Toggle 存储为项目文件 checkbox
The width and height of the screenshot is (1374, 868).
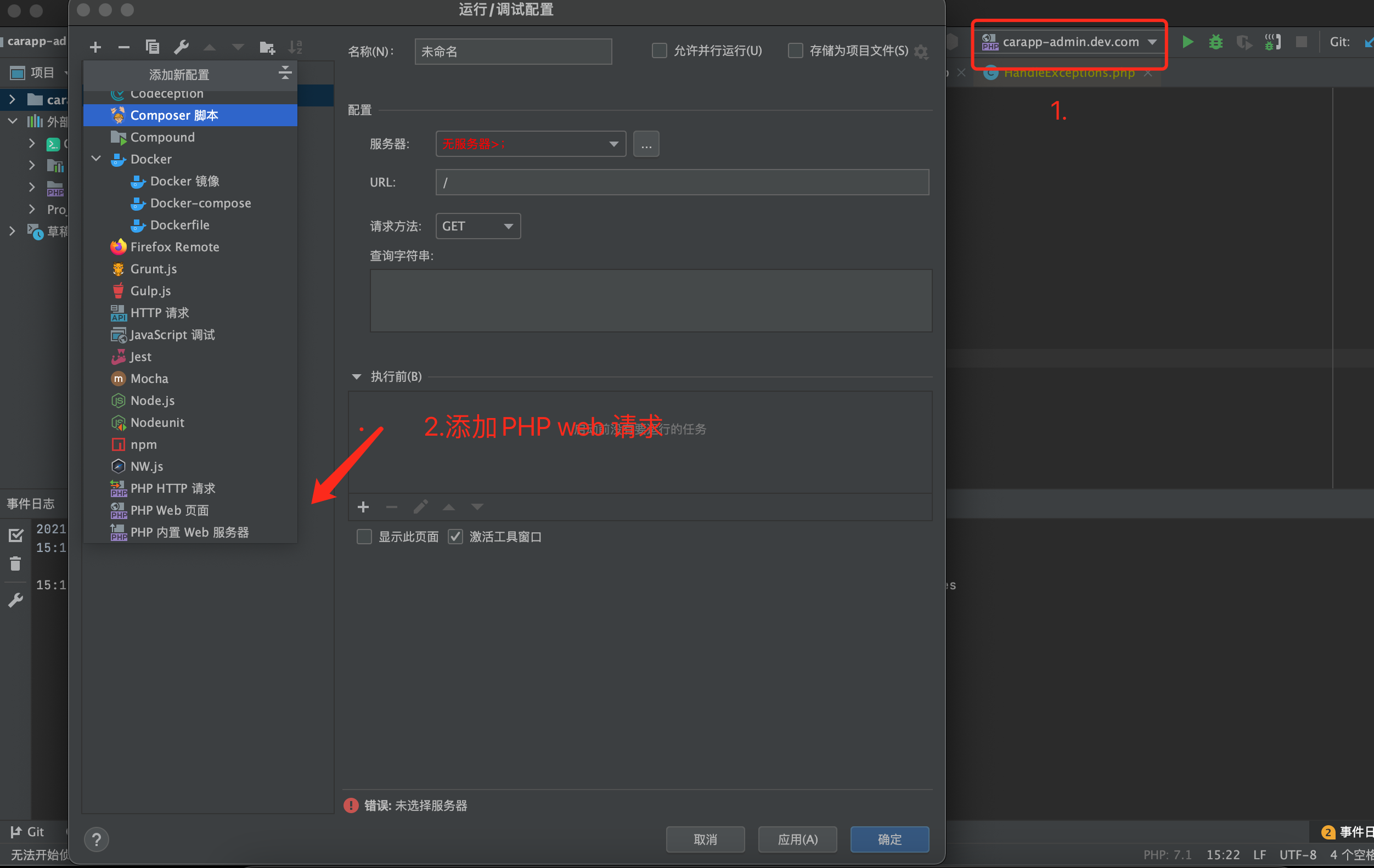[x=795, y=51]
